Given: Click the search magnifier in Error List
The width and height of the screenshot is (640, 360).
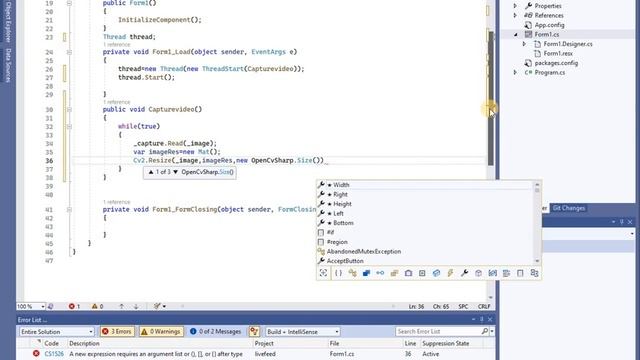Looking at the screenshot, I should pyautogui.click(x=484, y=331).
